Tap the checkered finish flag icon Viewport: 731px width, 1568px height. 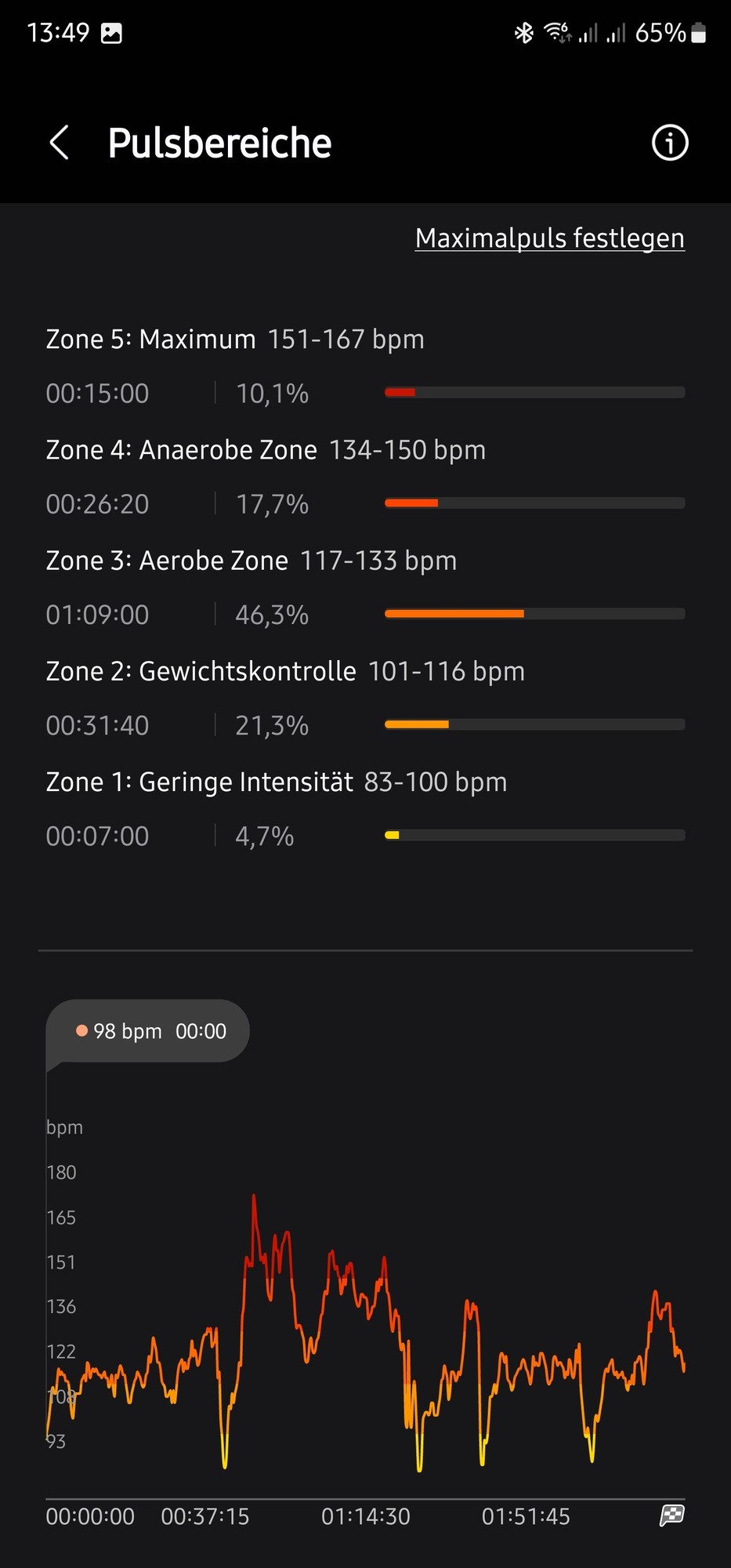coord(672,1515)
